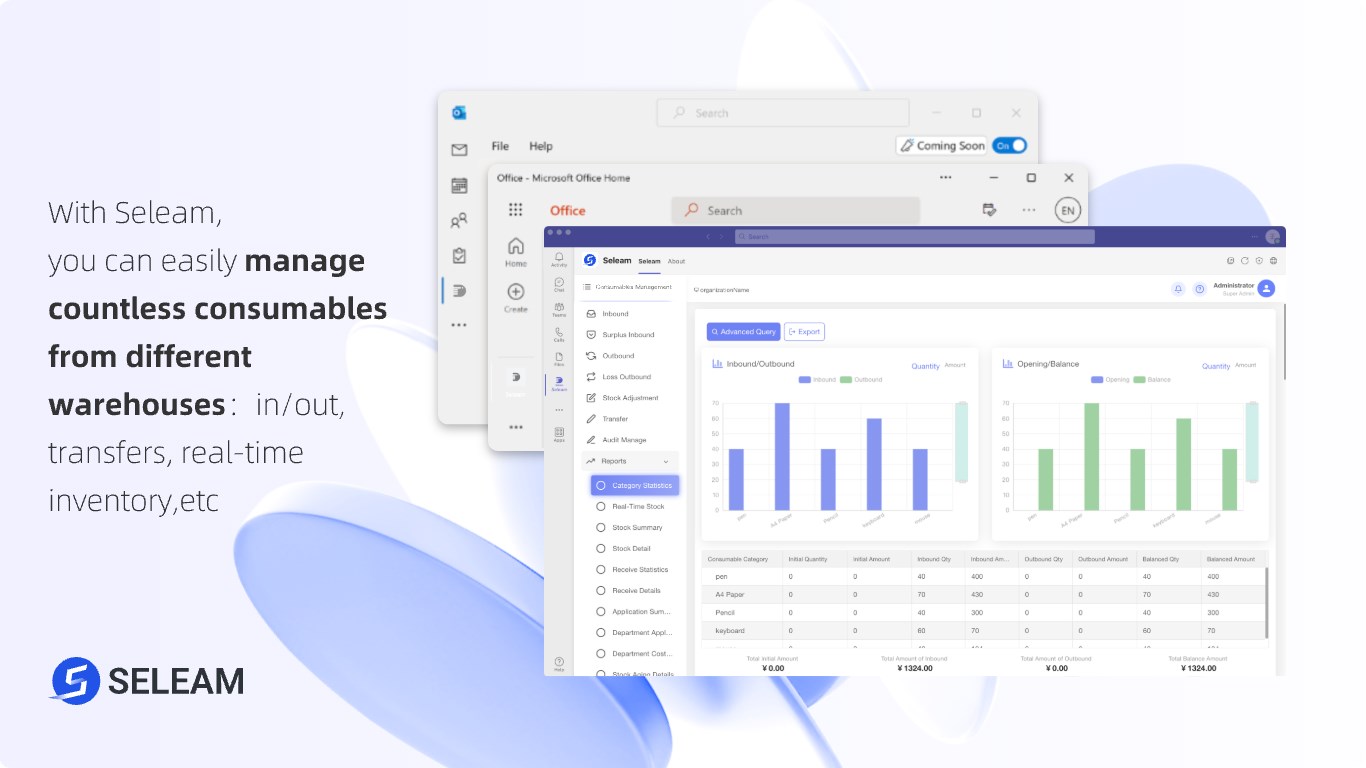1366x768 pixels.
Task: Select Amount in Inbound/Outbound chart
Action: coord(955,365)
